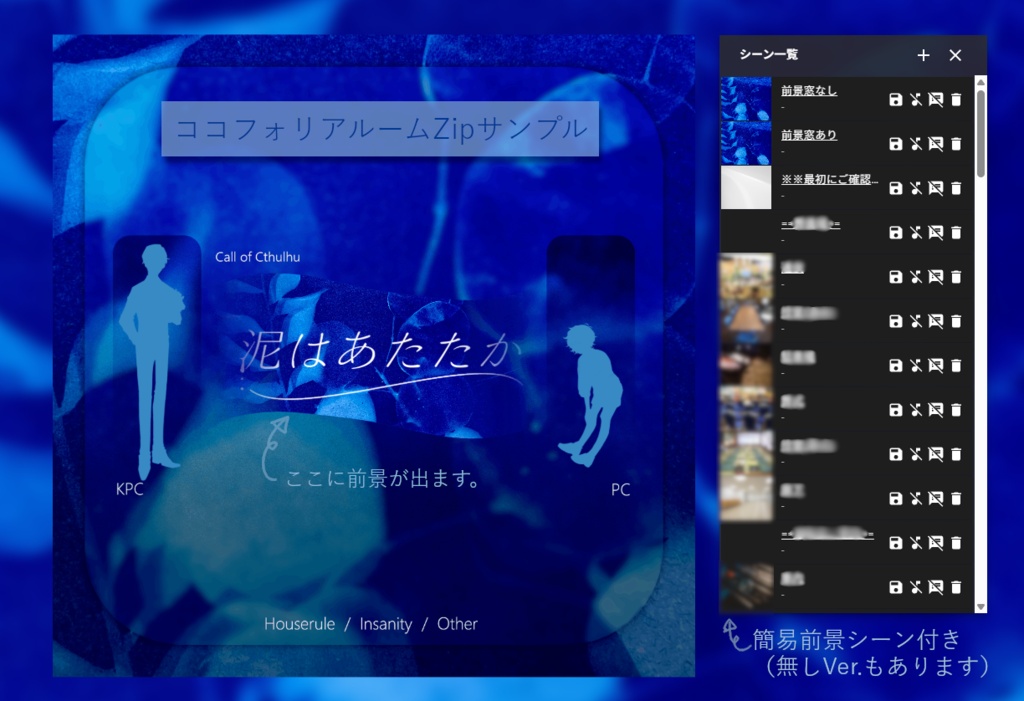Click text-off icon in 前景窓あり row

click(936, 144)
